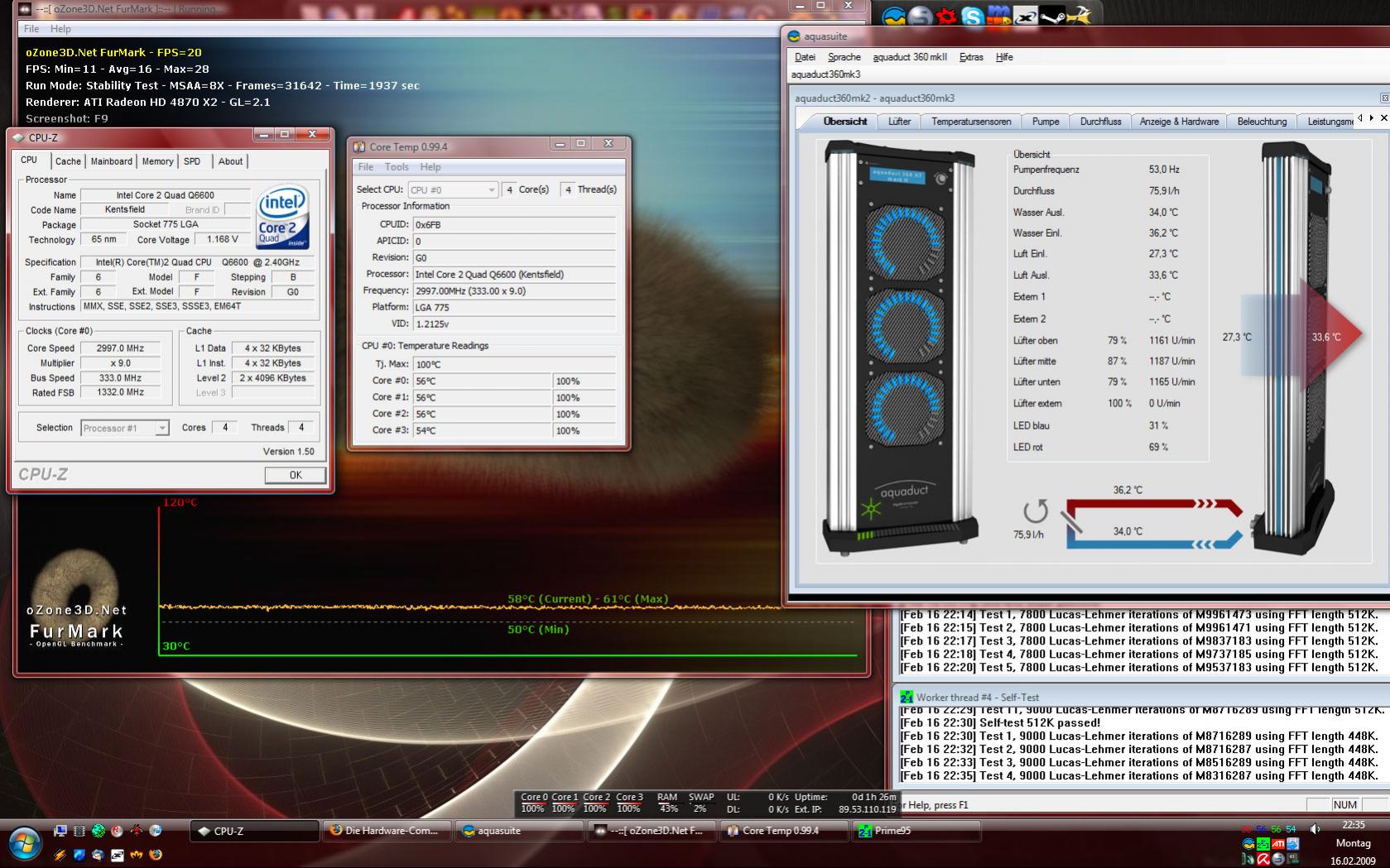Open the Extras menu in aquasuite
This screenshot has height=868, width=1390.
[971, 57]
